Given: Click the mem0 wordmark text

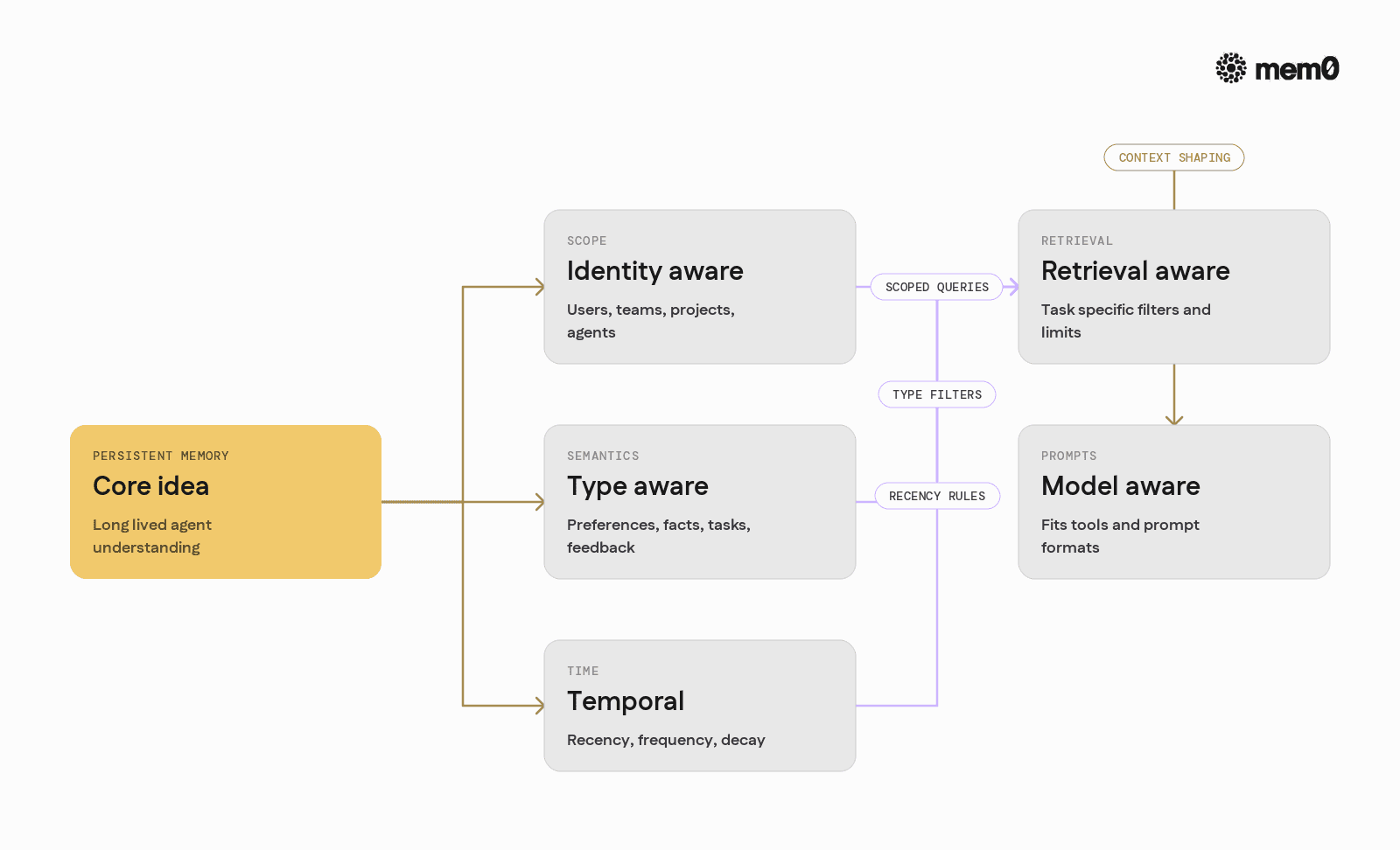Looking at the screenshot, I should [x=1297, y=69].
